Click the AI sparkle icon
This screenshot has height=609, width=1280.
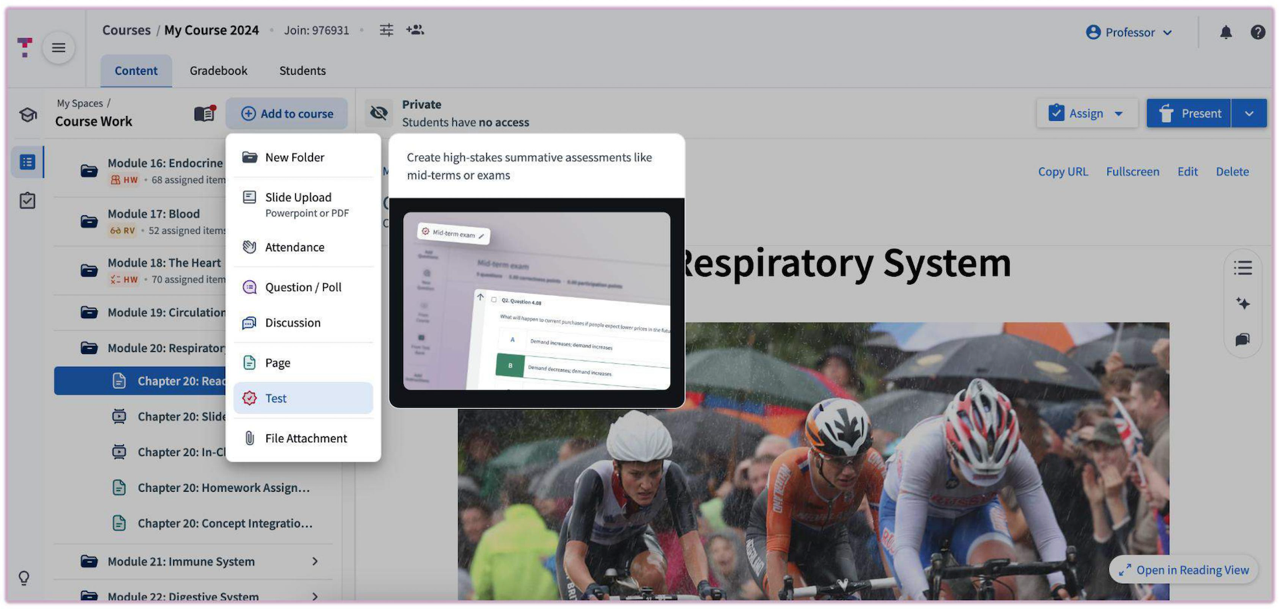1242,304
